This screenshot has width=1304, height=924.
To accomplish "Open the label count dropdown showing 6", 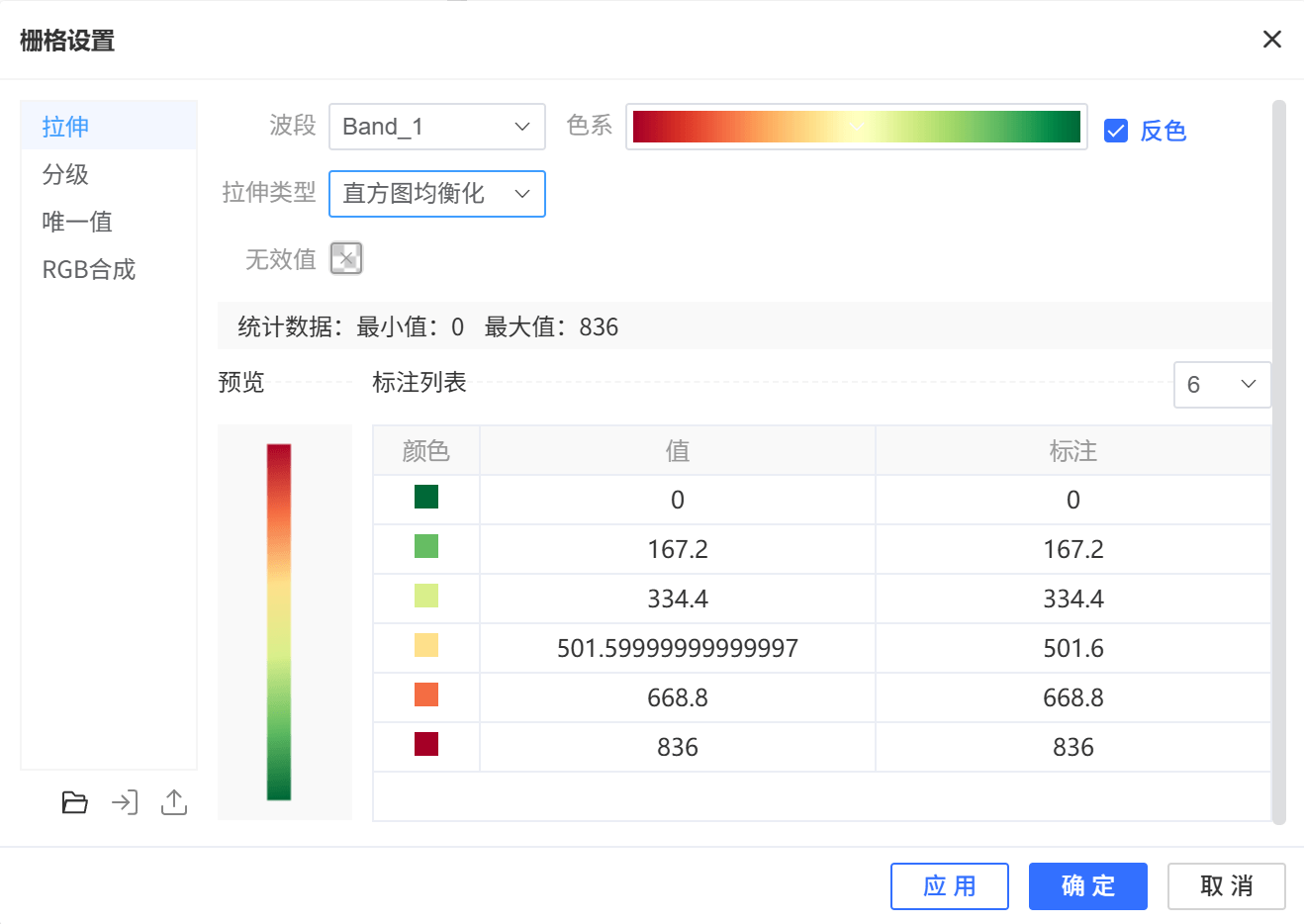I will [1222, 384].
